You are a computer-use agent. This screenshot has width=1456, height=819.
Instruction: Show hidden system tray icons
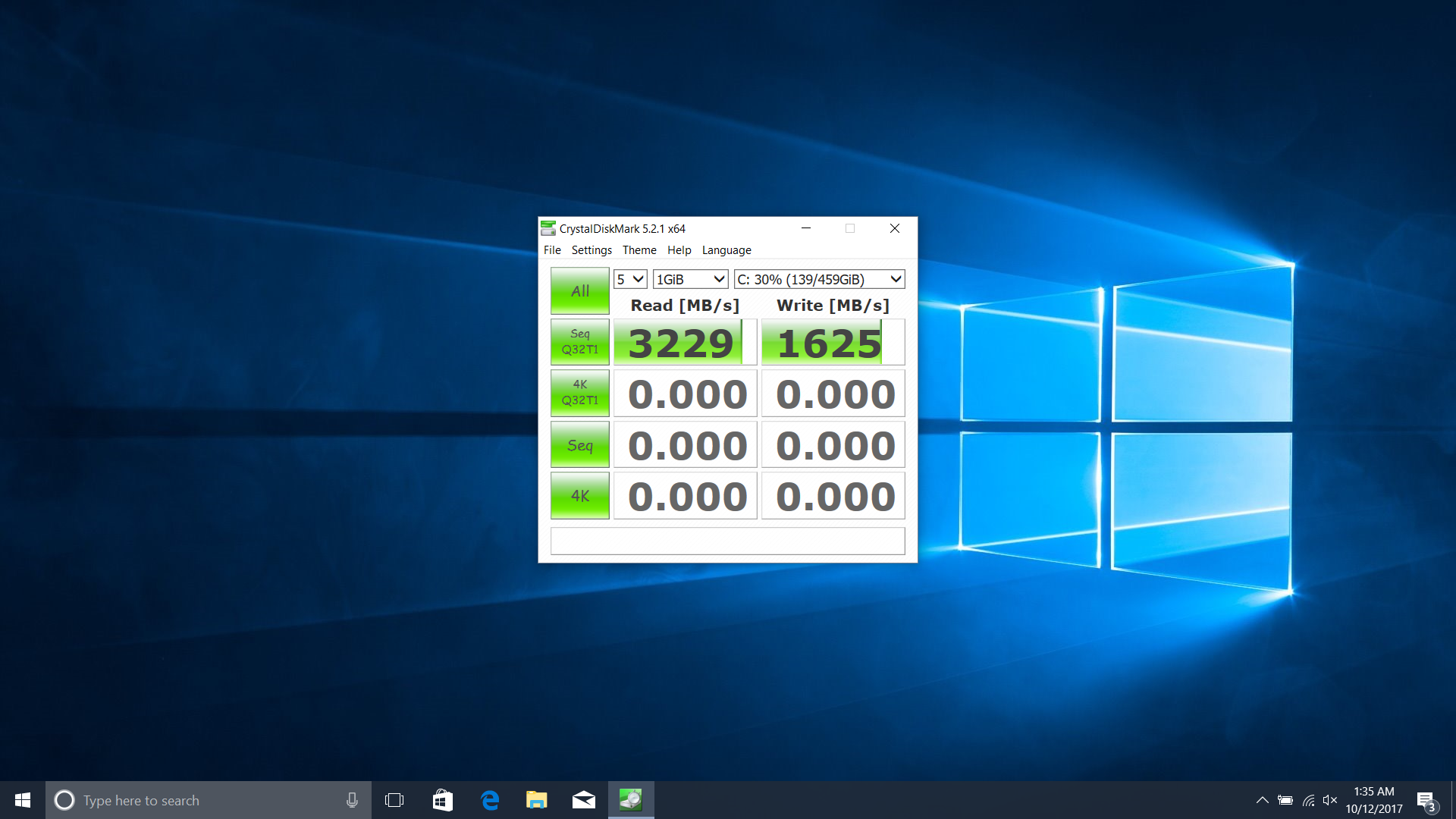[x=1262, y=800]
